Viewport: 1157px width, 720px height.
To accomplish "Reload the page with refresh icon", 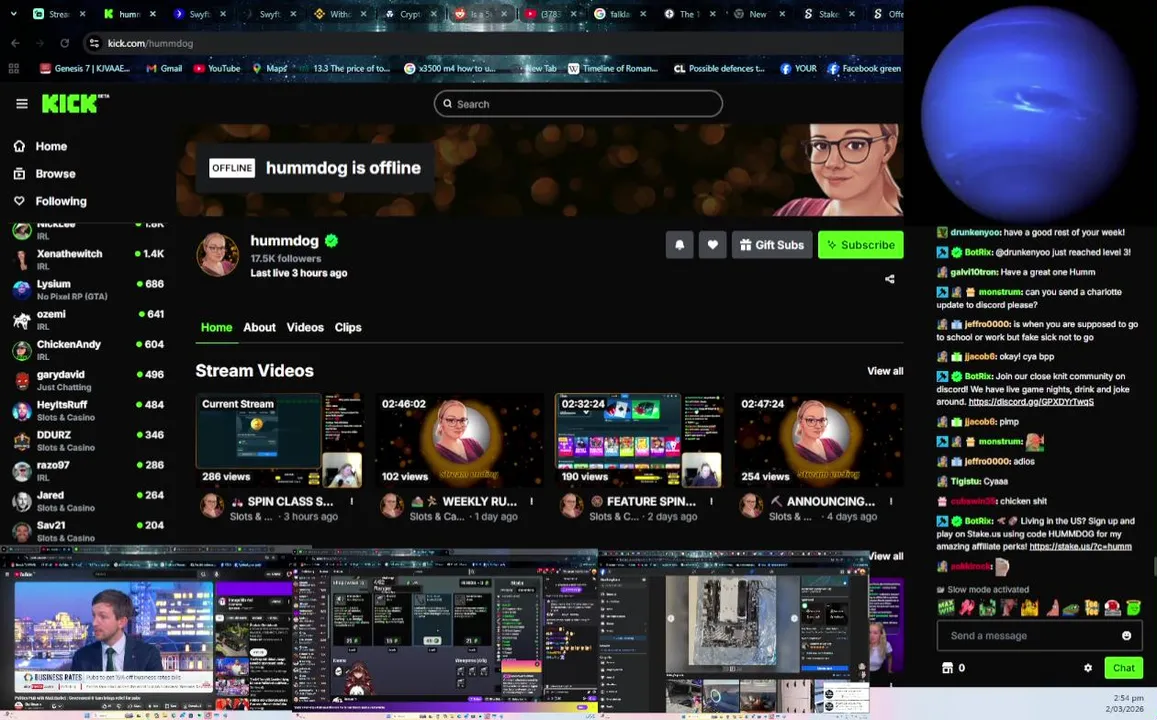I will click(64, 44).
